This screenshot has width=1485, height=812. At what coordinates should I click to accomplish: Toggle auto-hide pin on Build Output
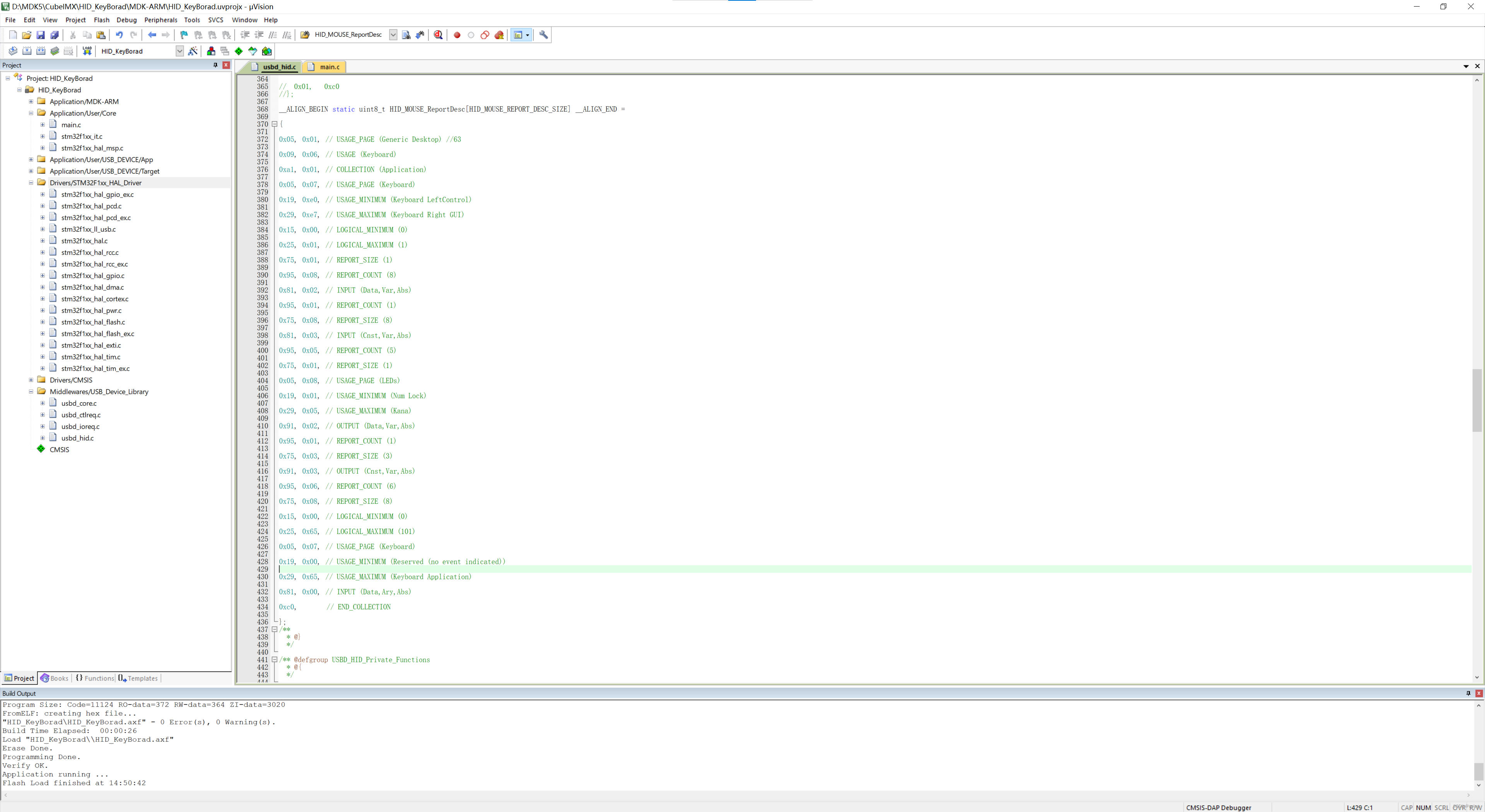pyautogui.click(x=1468, y=693)
